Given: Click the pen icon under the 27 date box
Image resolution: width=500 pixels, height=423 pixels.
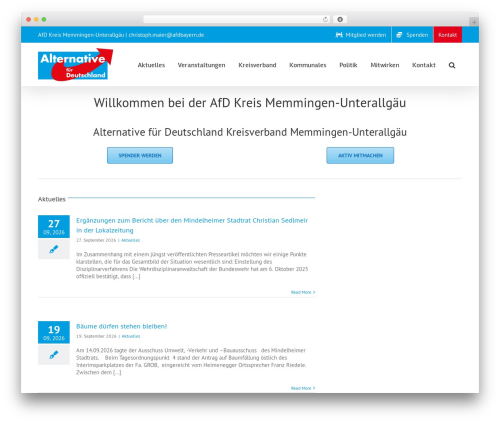Looking at the screenshot, I should click(54, 249).
